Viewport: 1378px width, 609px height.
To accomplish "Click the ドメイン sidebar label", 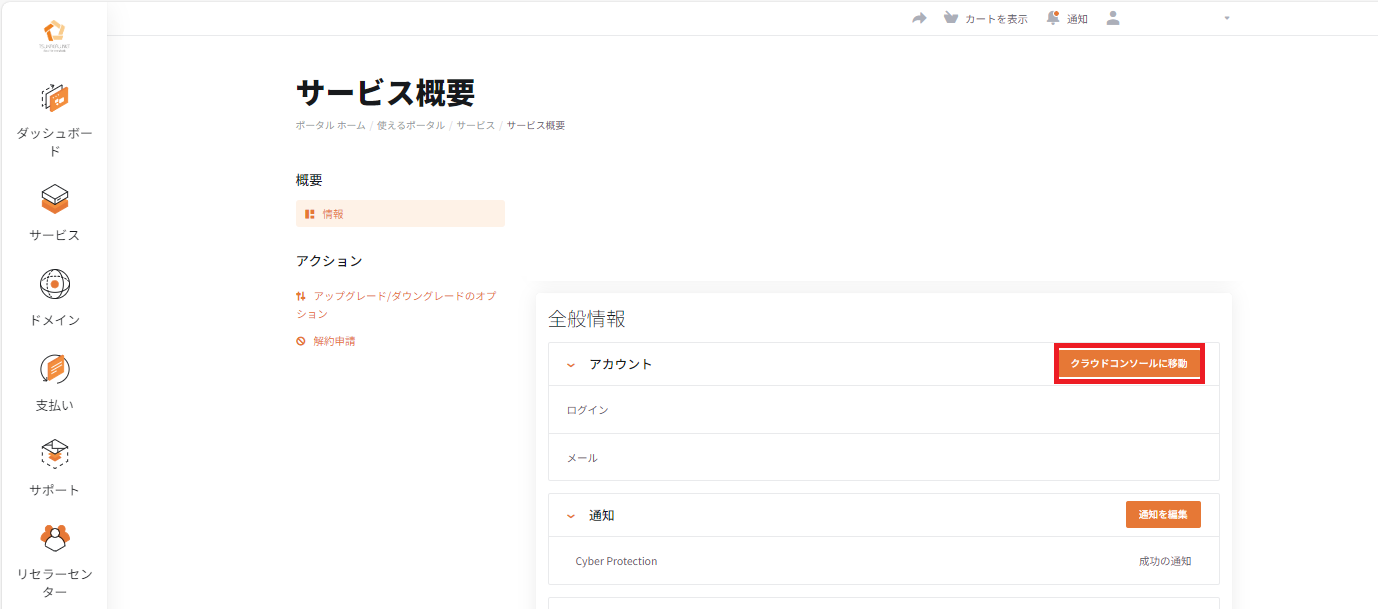I will pos(54,320).
